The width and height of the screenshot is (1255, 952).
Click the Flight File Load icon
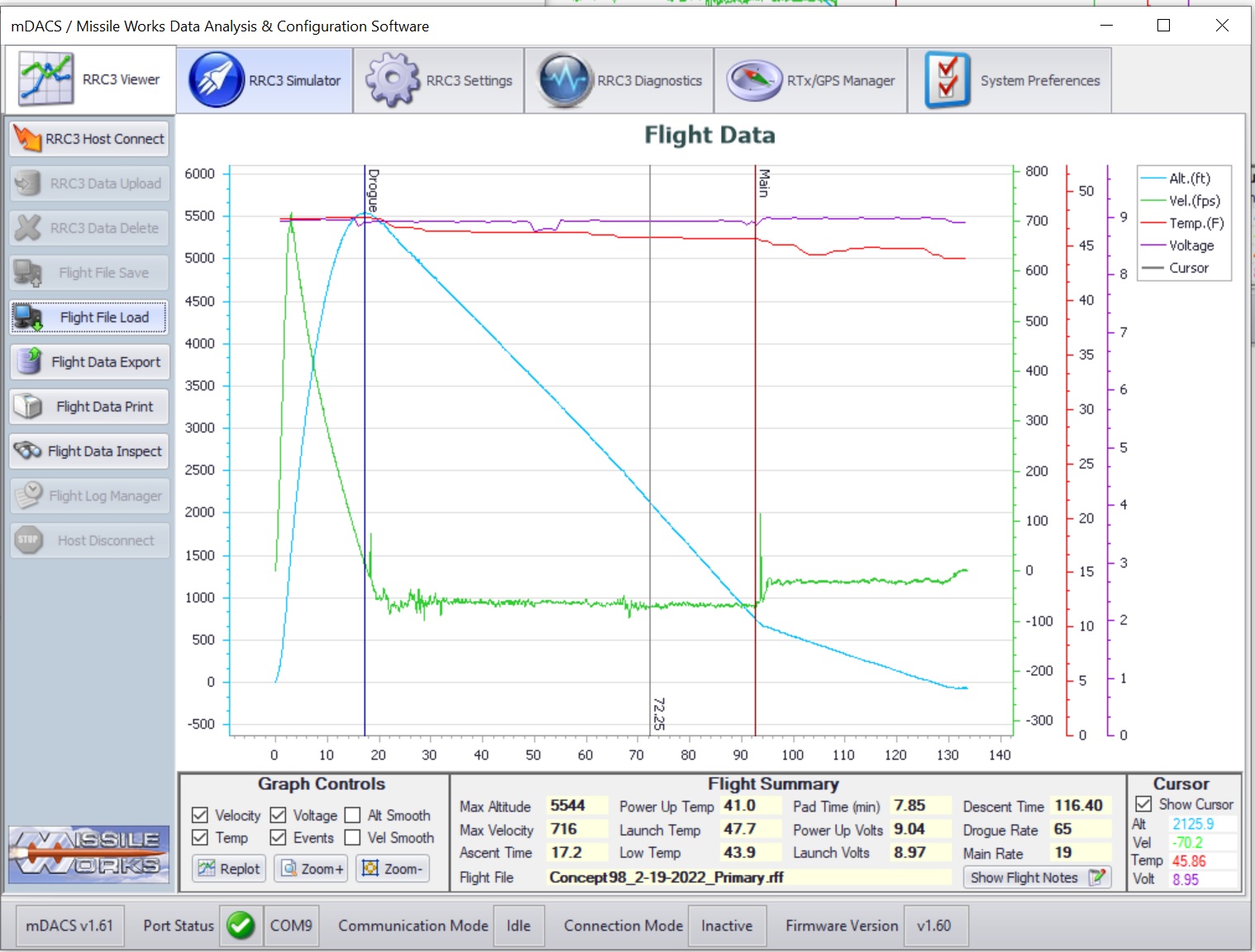(x=28, y=317)
